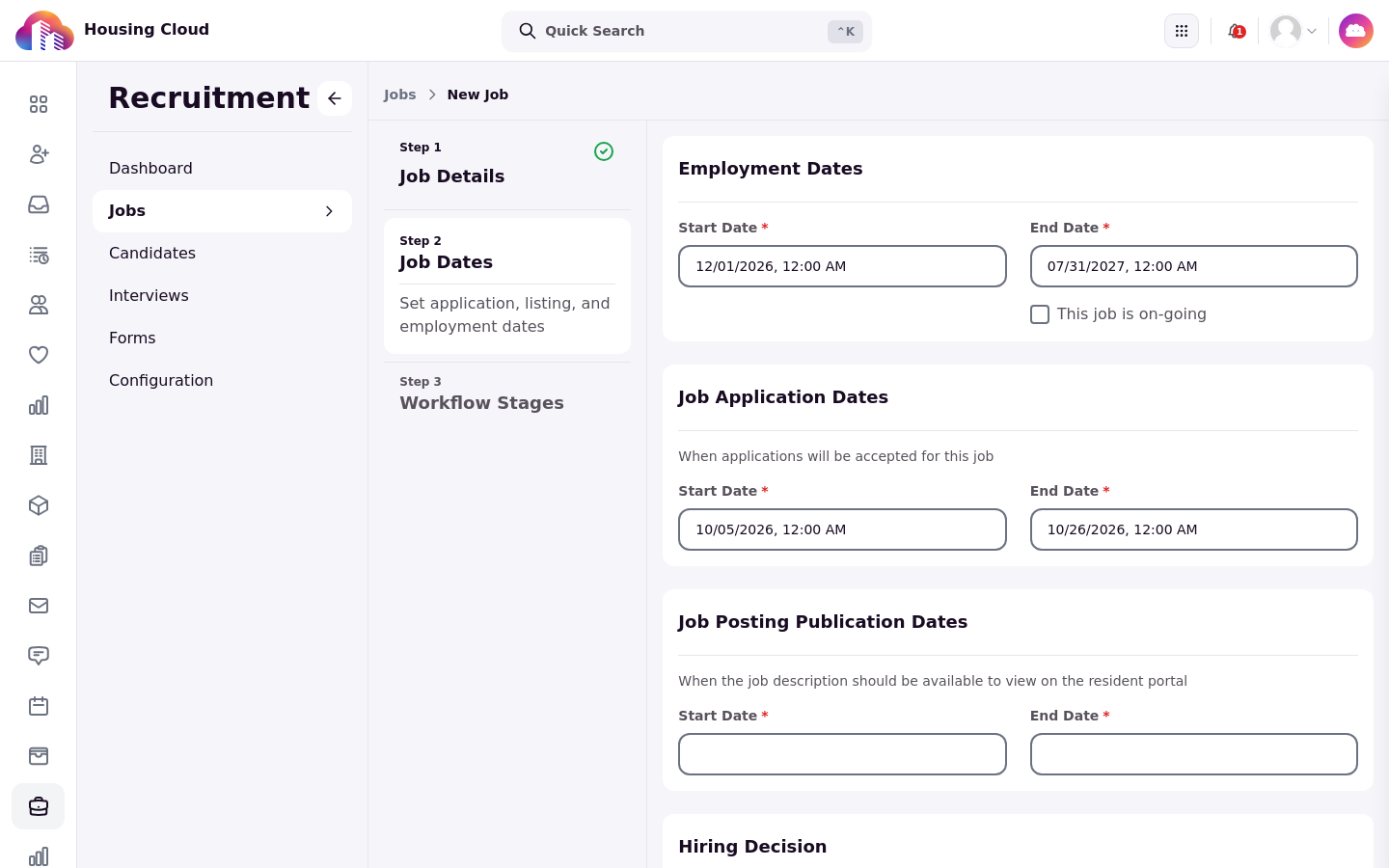Jump to Step 3 Workflow Stages
This screenshot has width=1389, height=868.
507,393
